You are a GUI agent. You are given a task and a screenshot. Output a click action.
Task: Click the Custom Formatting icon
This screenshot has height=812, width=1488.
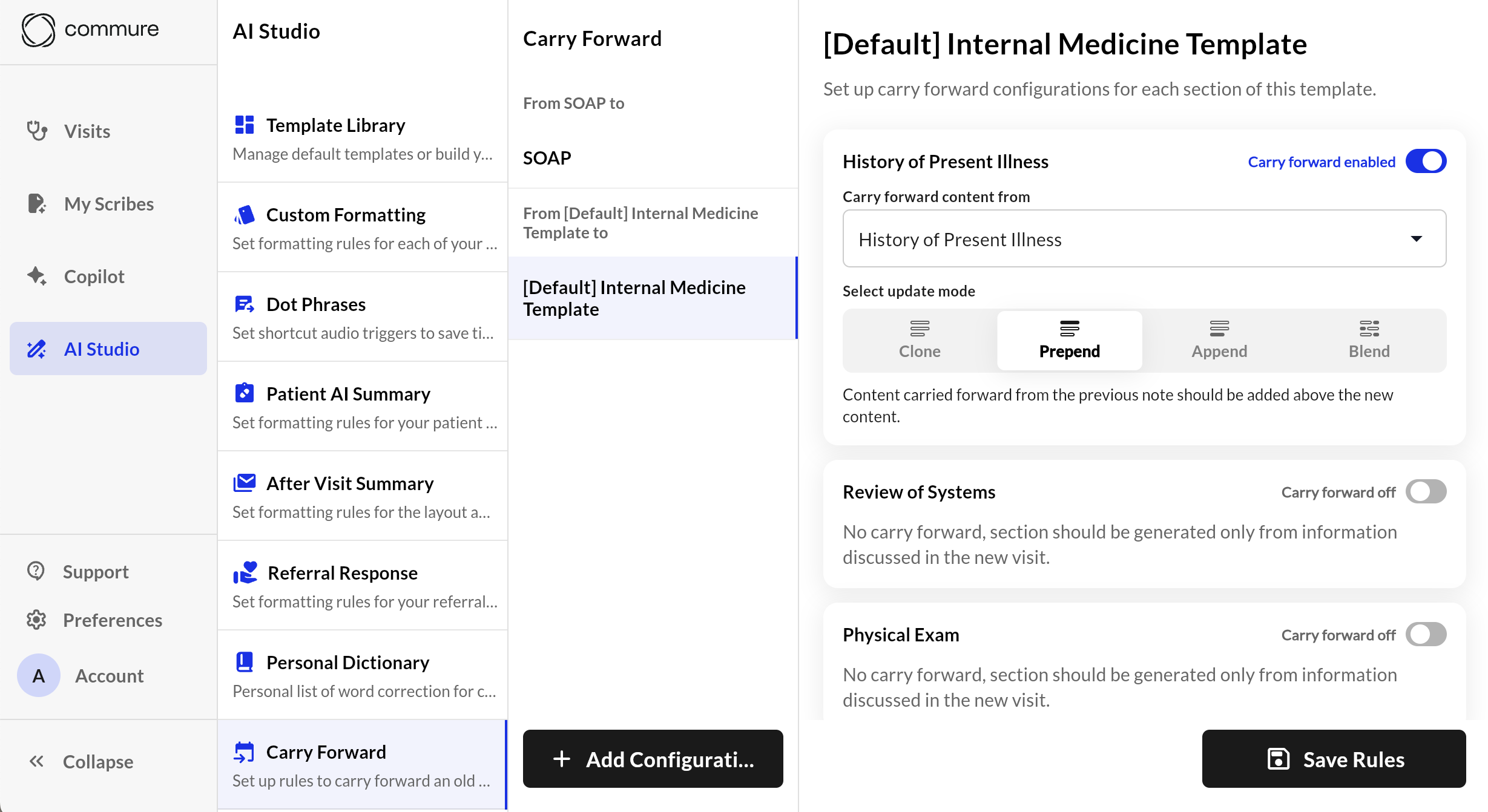(x=244, y=214)
